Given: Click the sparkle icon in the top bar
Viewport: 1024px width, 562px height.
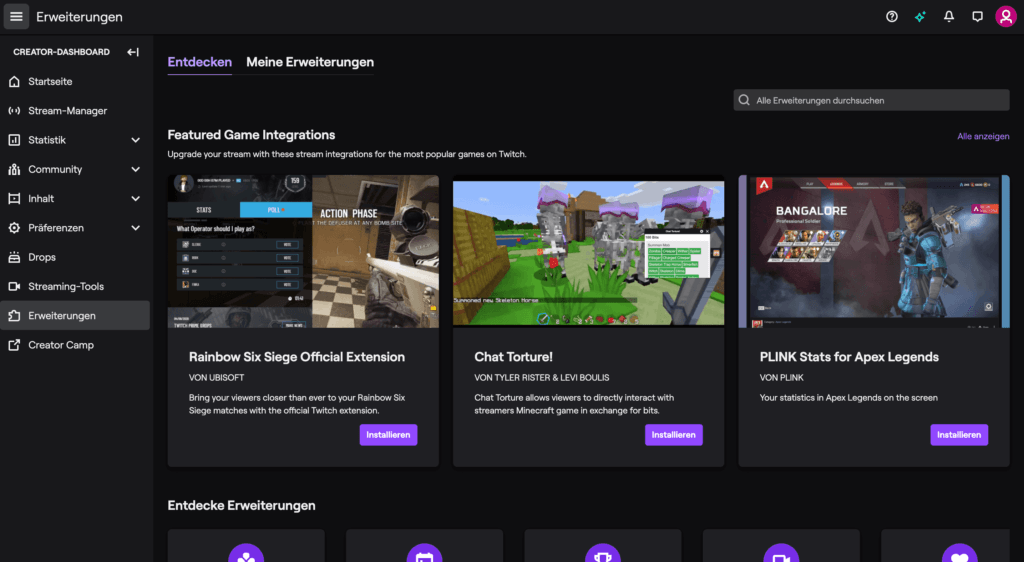Looking at the screenshot, I should point(920,17).
